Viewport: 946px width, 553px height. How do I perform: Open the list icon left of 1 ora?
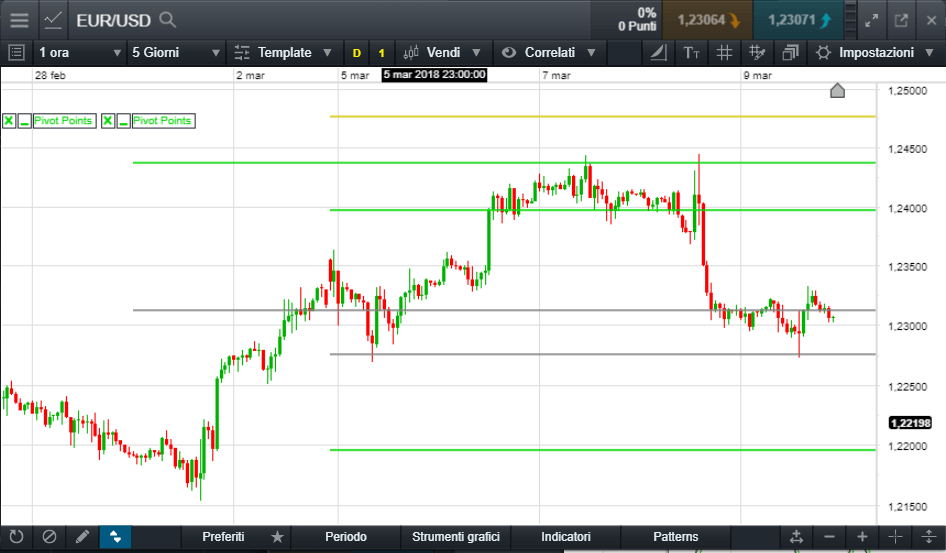(16, 53)
